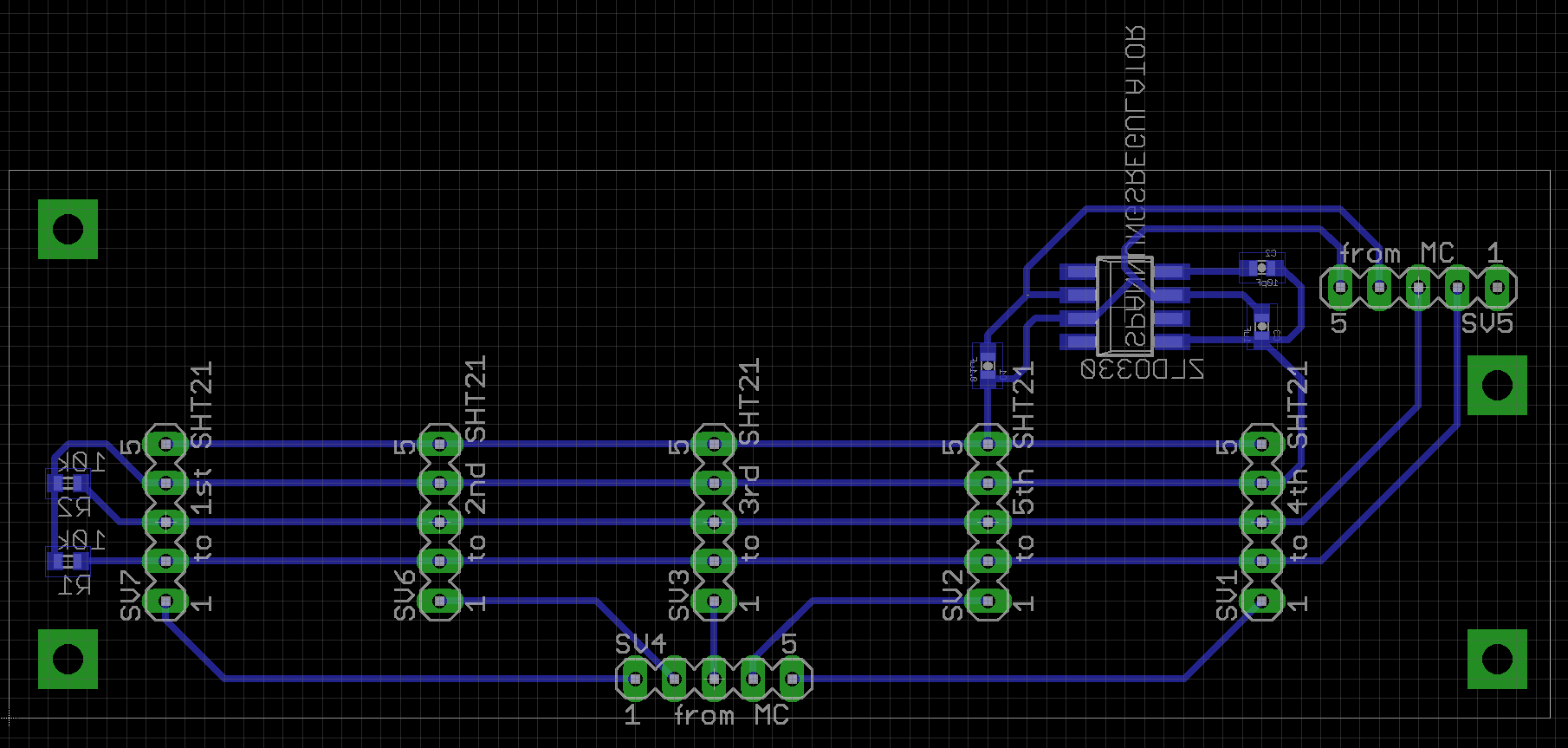The width and height of the screenshot is (1568, 748).
Task: Select the middle pad of header SV4
Action: click(x=714, y=679)
